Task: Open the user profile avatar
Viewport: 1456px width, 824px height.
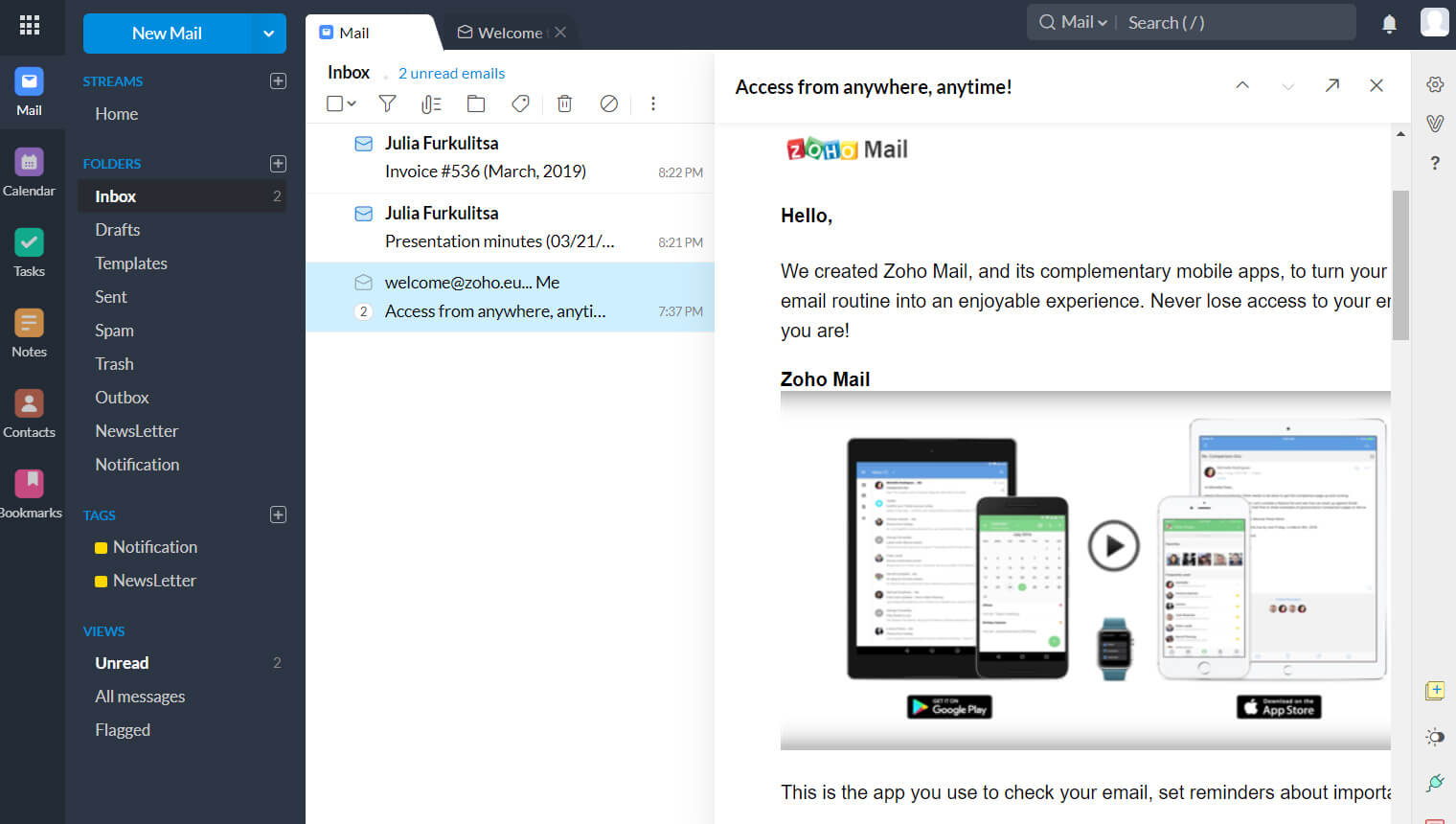Action: [x=1434, y=22]
